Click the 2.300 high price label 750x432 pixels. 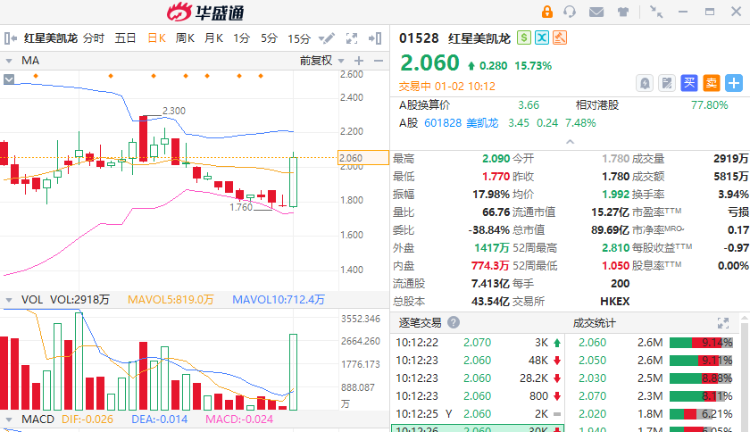[174, 111]
